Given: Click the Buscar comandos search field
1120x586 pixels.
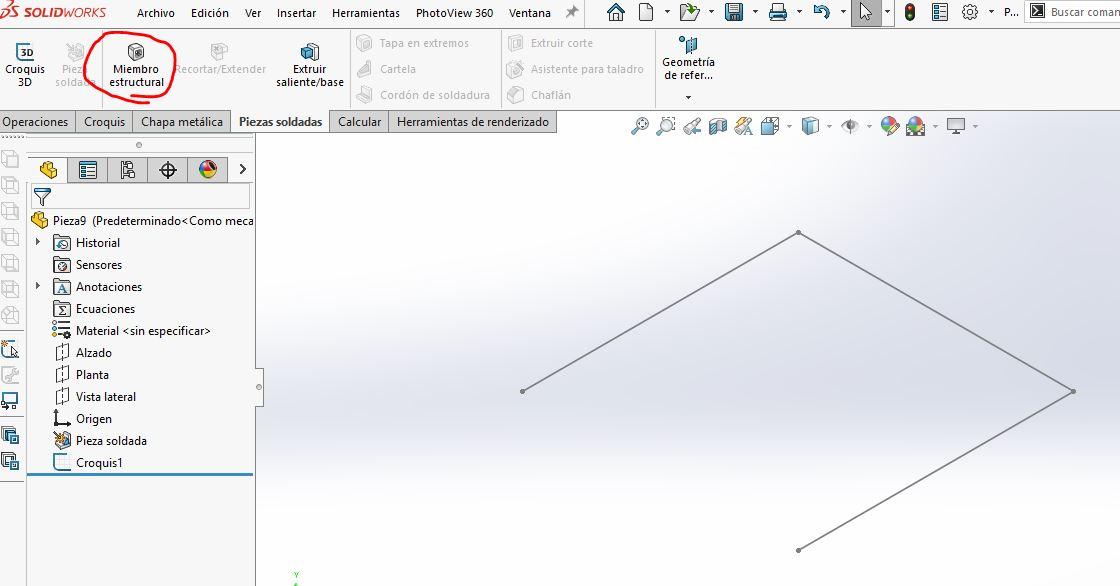Looking at the screenshot, I should [1082, 13].
